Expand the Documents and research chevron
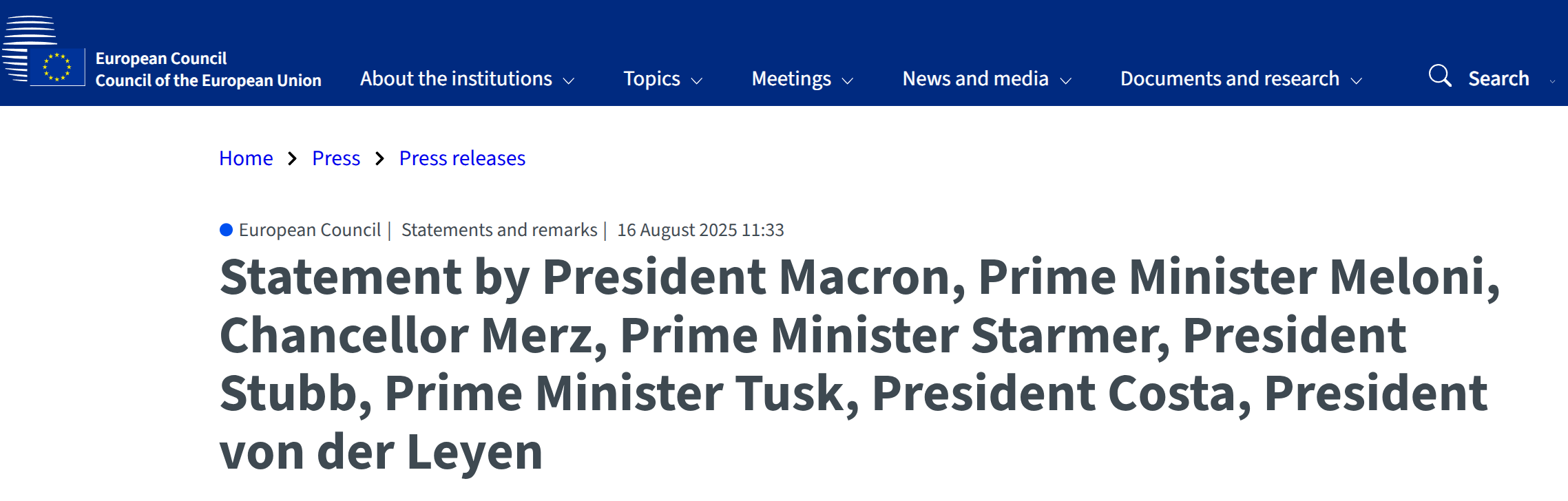1568x501 pixels. (x=1357, y=81)
